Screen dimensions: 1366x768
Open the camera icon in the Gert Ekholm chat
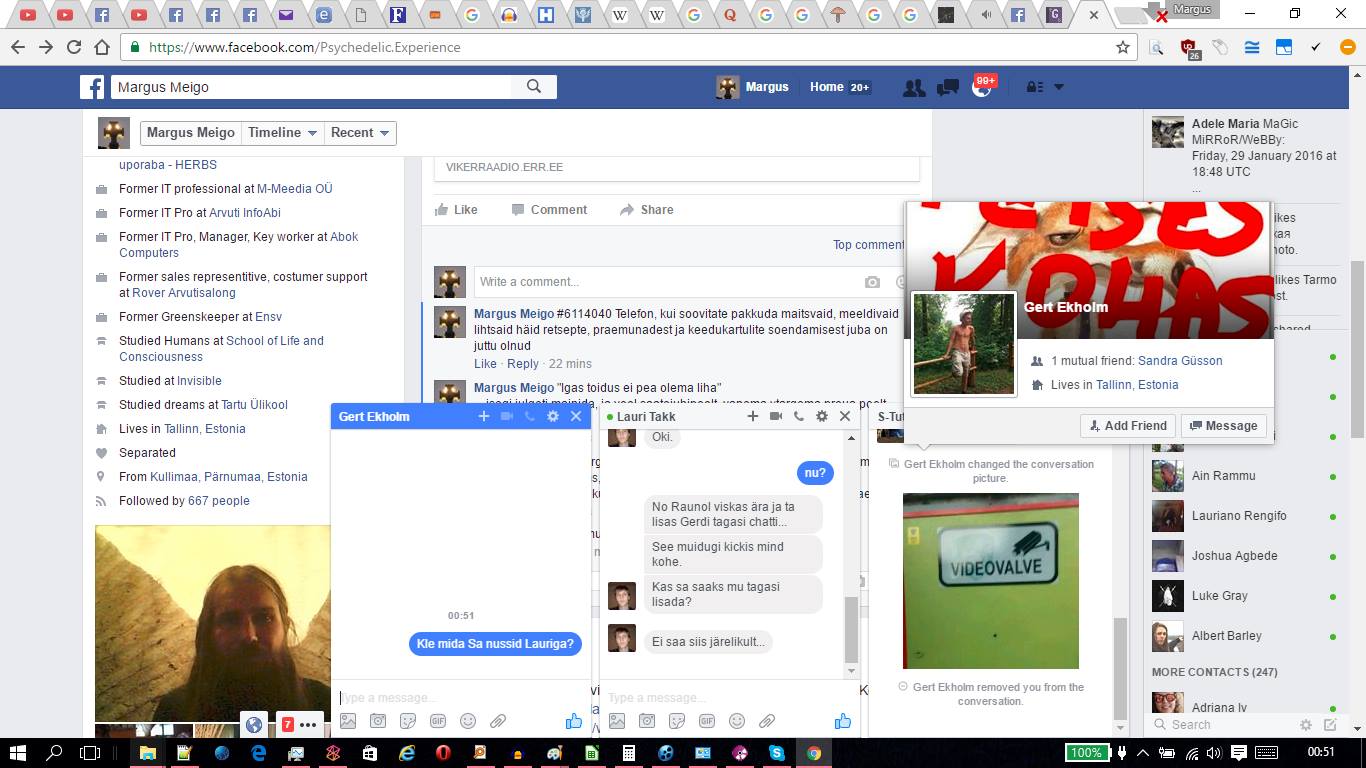coord(378,721)
